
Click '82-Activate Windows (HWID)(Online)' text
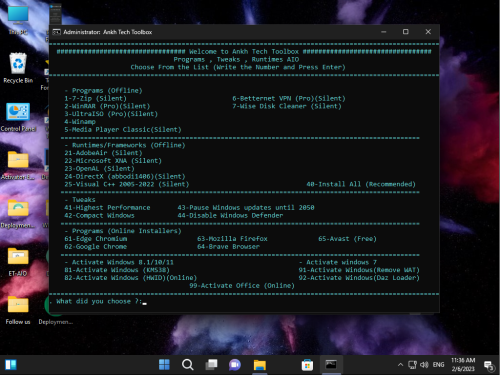point(131,278)
